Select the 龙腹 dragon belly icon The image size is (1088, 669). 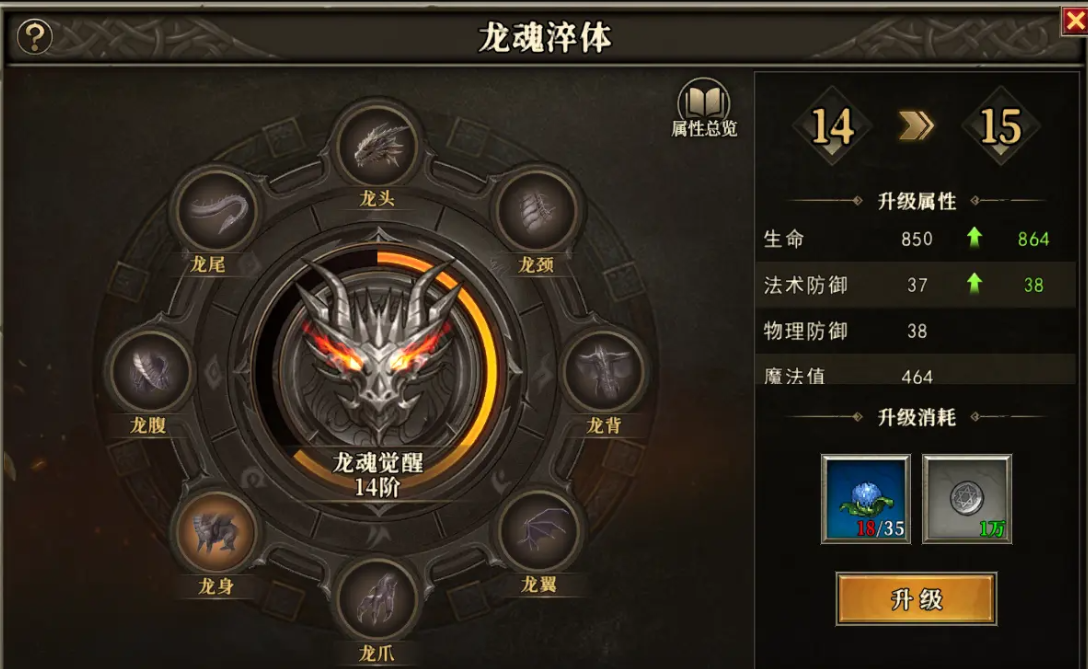click(x=150, y=370)
